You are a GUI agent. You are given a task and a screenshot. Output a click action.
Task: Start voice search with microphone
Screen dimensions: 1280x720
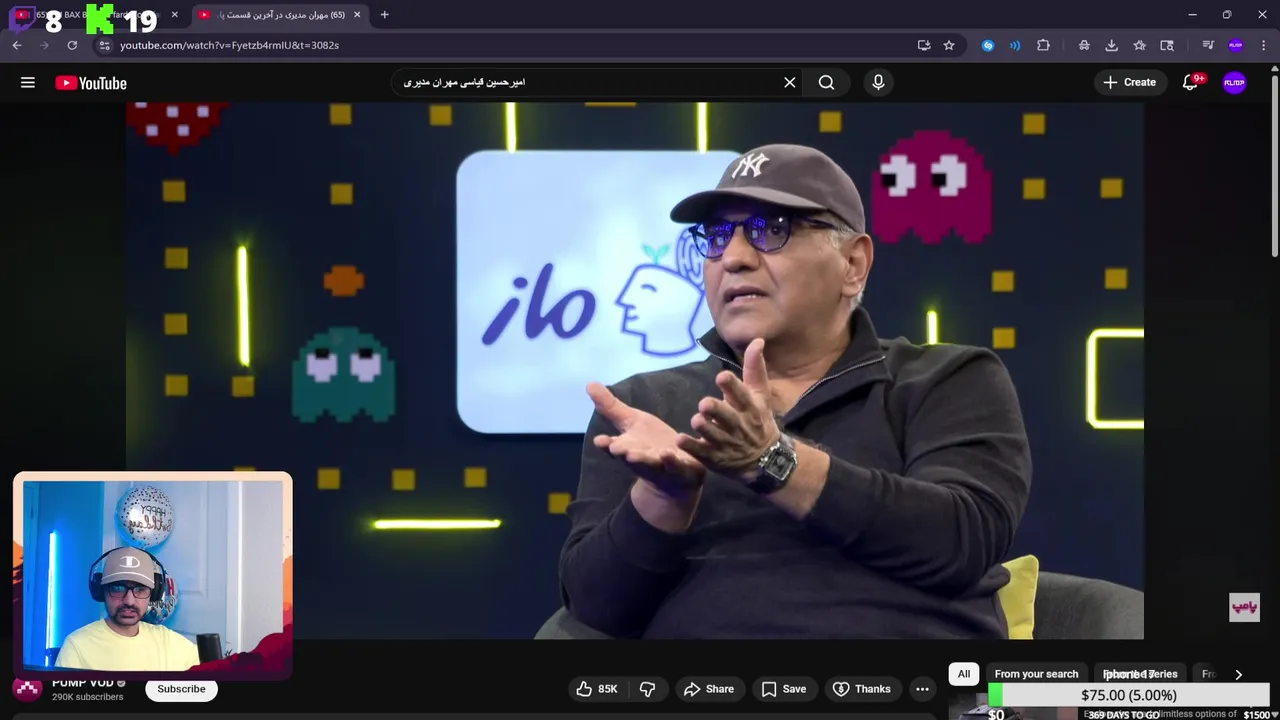point(878,83)
